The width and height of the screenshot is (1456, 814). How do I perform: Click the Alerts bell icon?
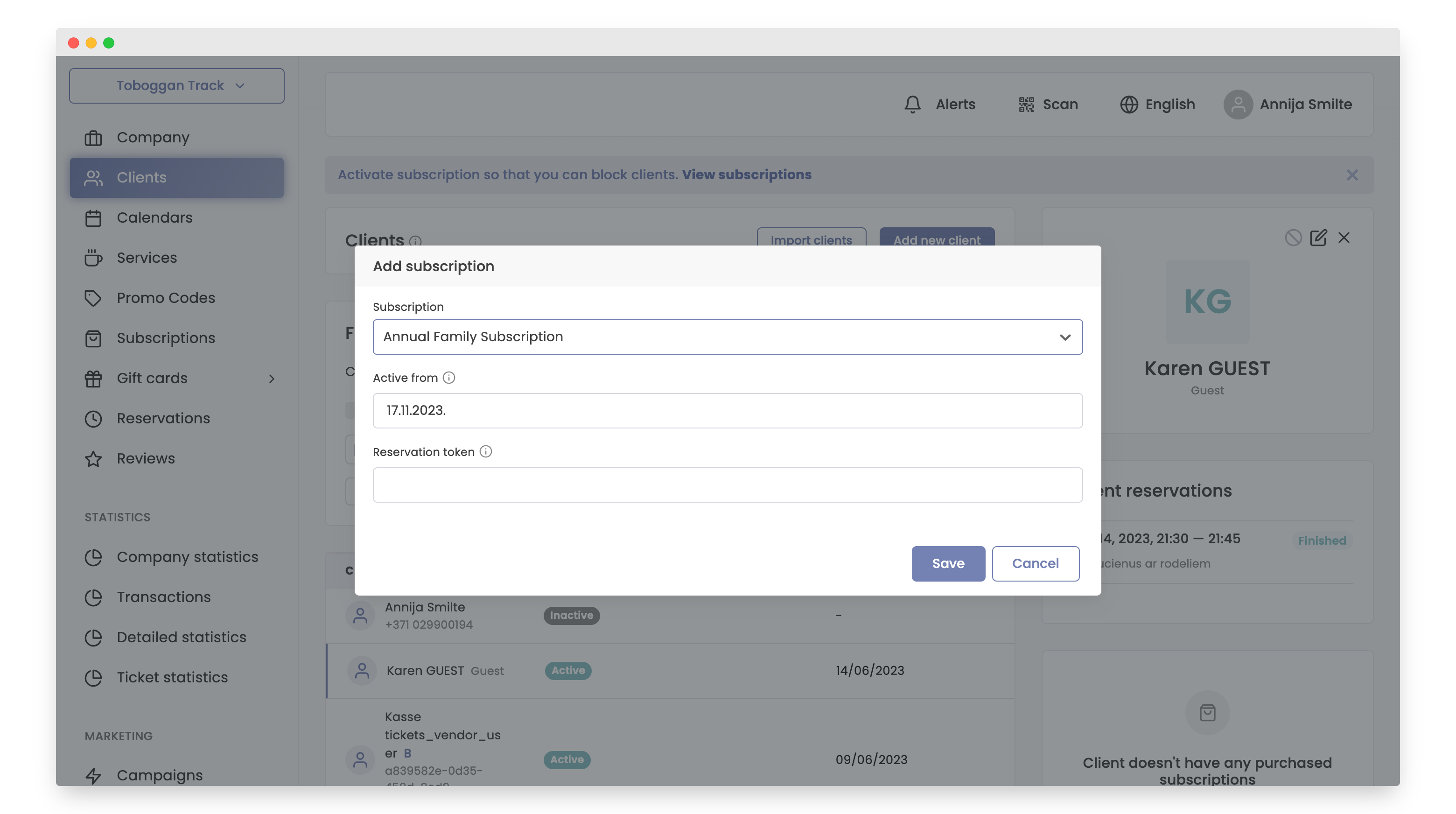point(912,105)
